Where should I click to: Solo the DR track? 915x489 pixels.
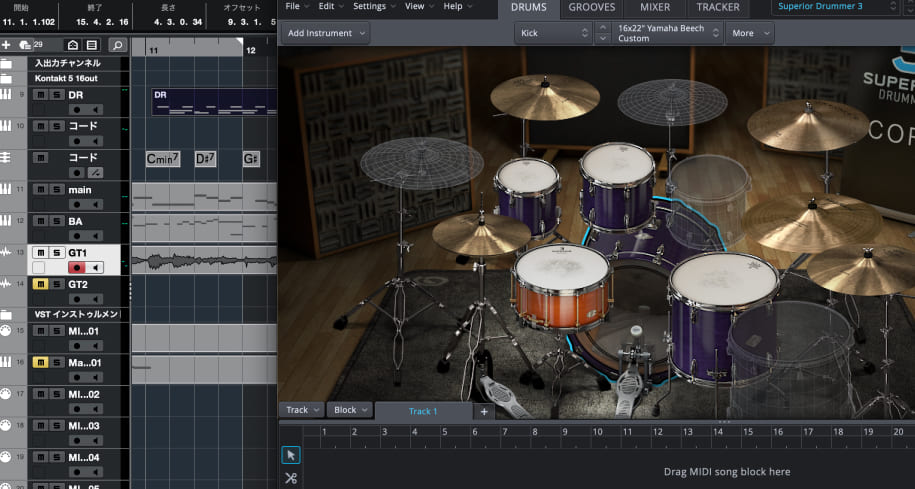point(57,95)
